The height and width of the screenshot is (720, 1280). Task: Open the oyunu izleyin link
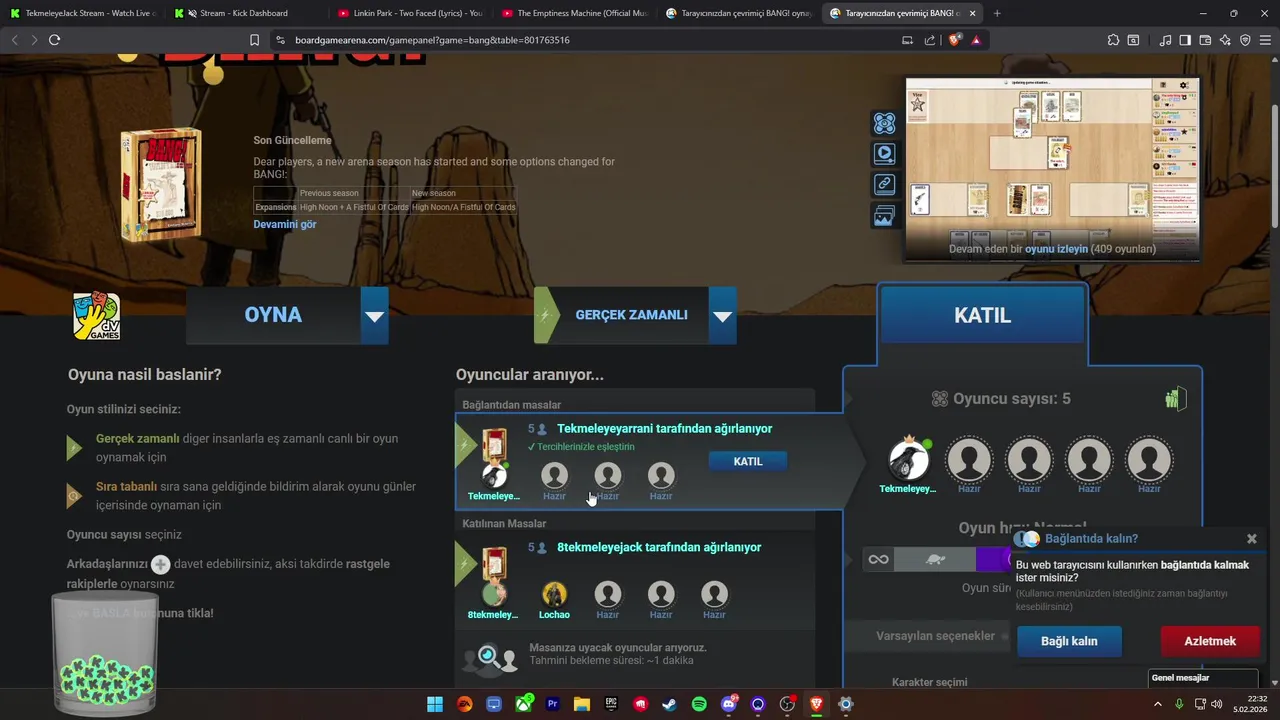(x=1056, y=249)
